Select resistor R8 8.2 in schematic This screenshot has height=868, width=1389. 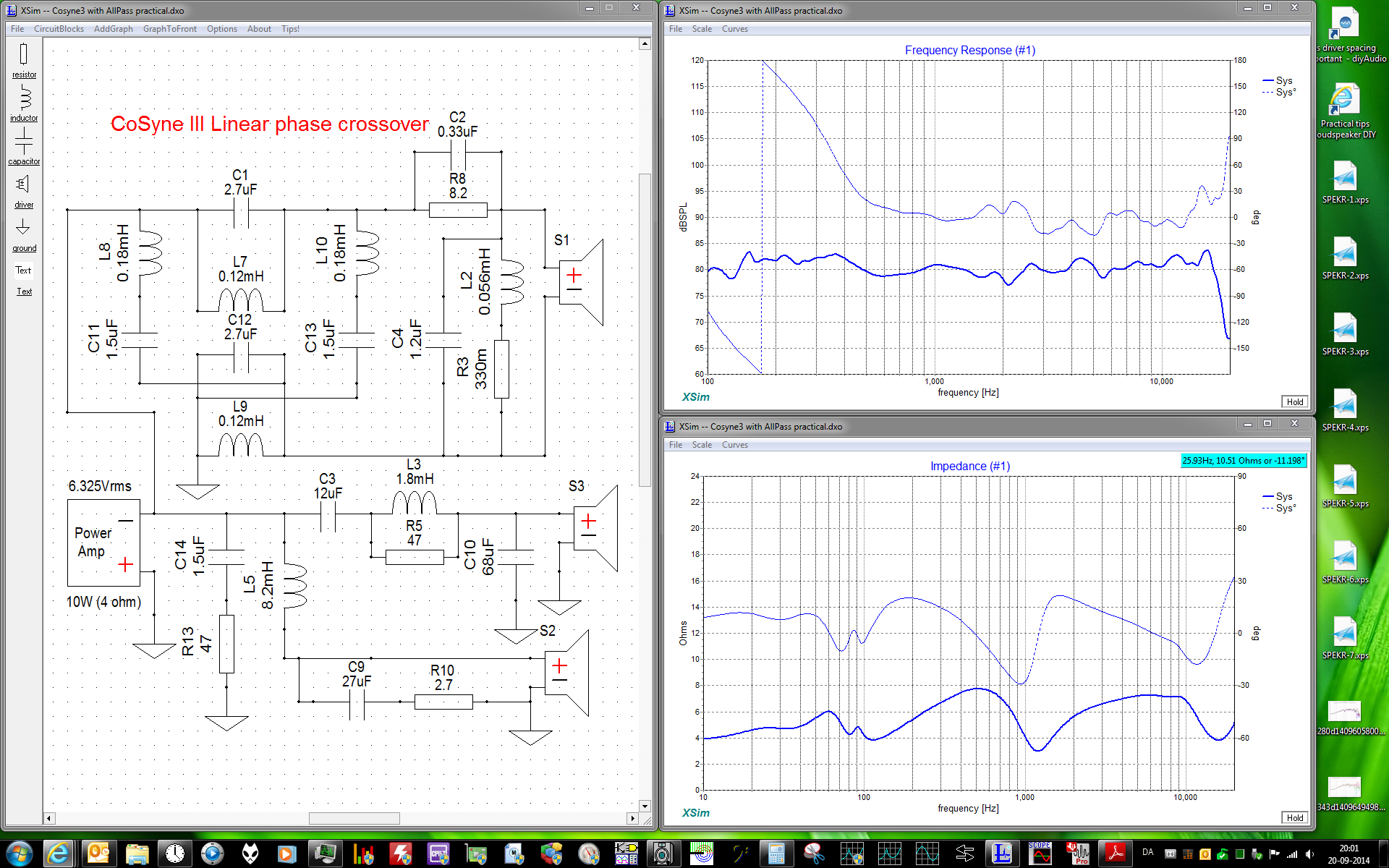pos(458,210)
